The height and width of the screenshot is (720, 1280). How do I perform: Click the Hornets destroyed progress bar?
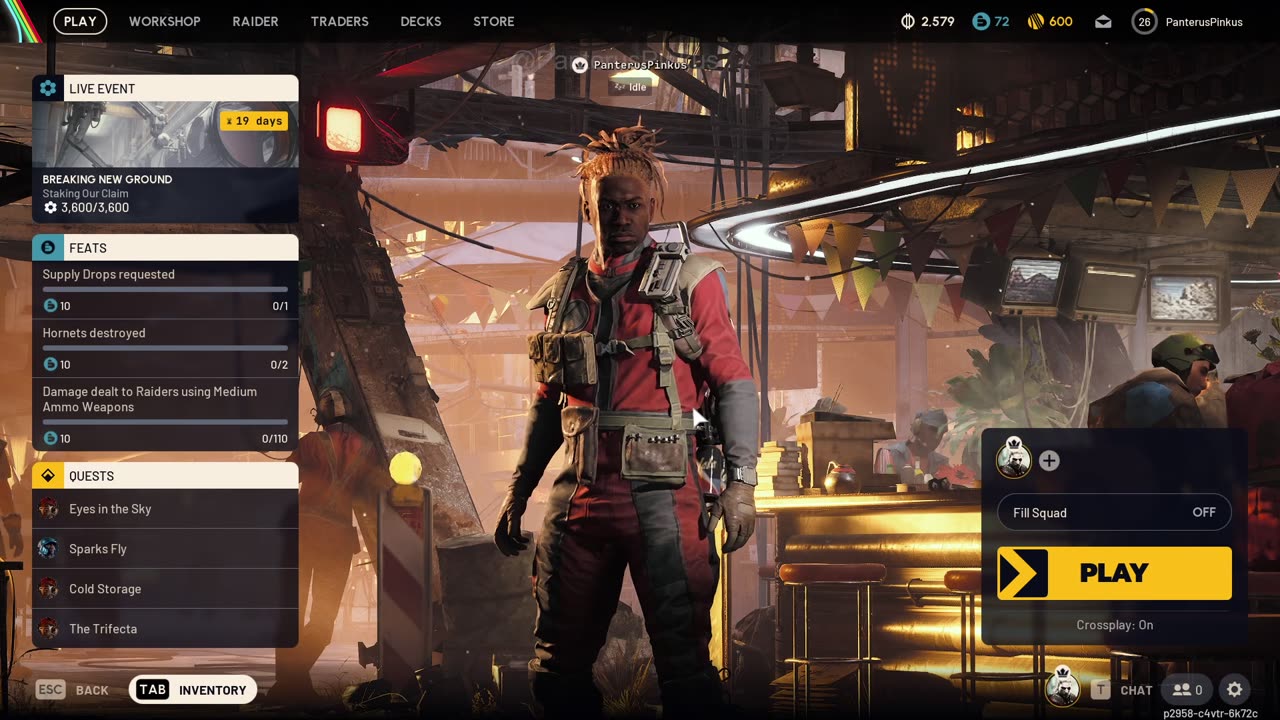[x=165, y=348]
